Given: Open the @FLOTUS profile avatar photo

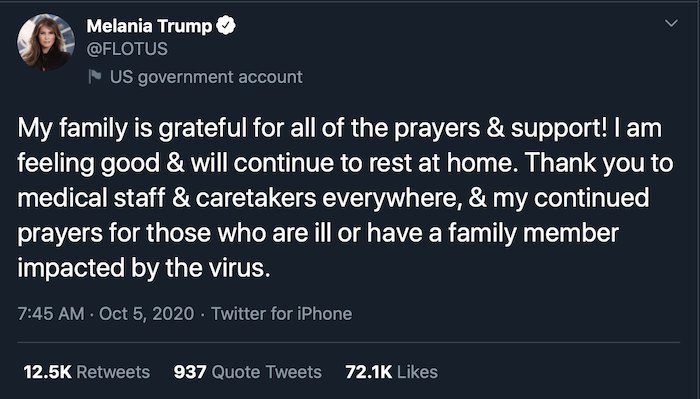Looking at the screenshot, I should (x=46, y=42).
